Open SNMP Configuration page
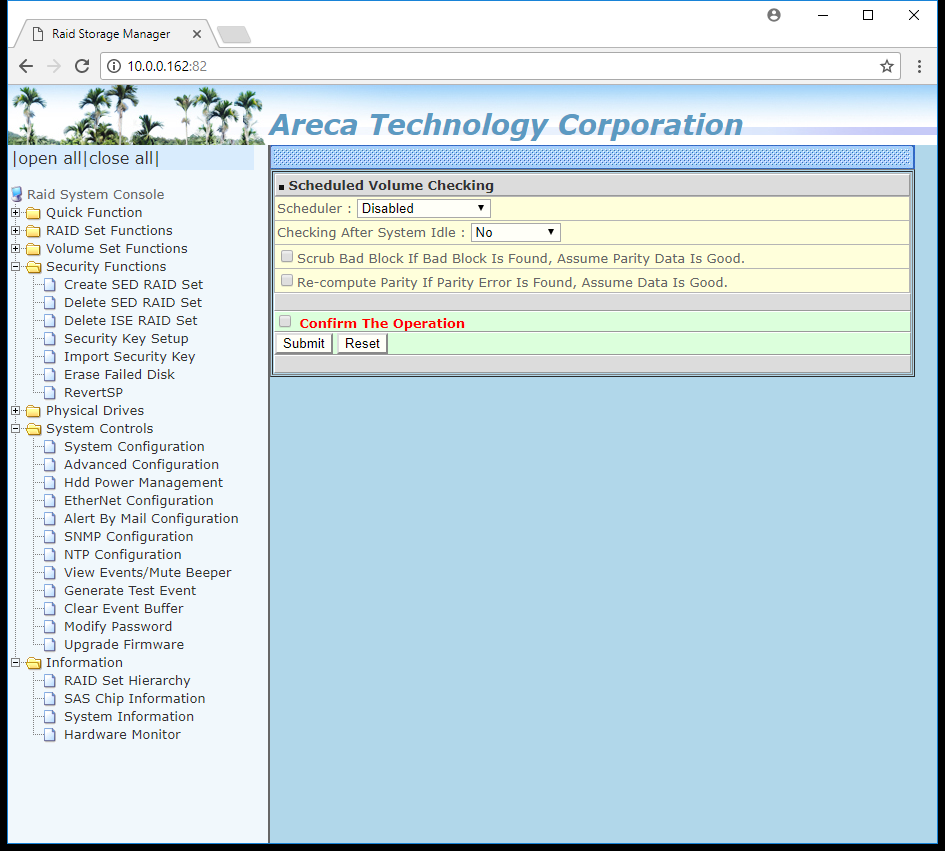The width and height of the screenshot is (945, 851). (x=128, y=537)
